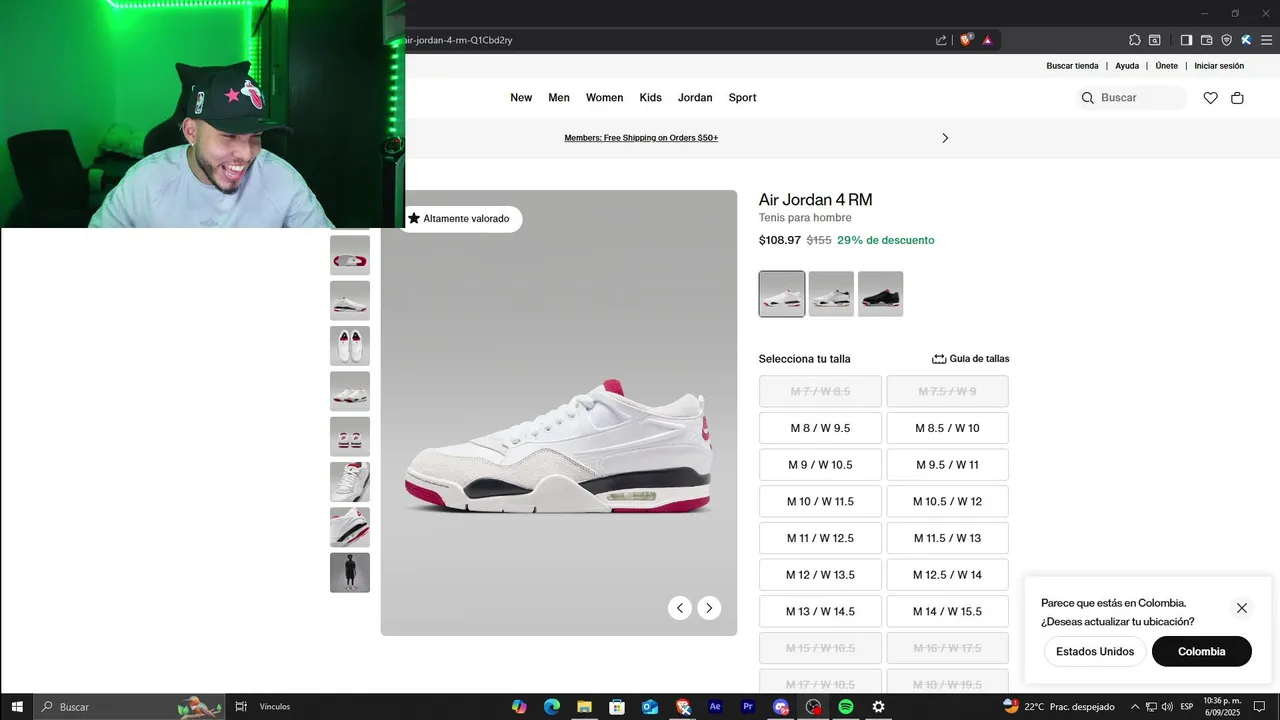The height and width of the screenshot is (720, 1280).
Task: Choose Colombia location button
Action: click(1201, 651)
